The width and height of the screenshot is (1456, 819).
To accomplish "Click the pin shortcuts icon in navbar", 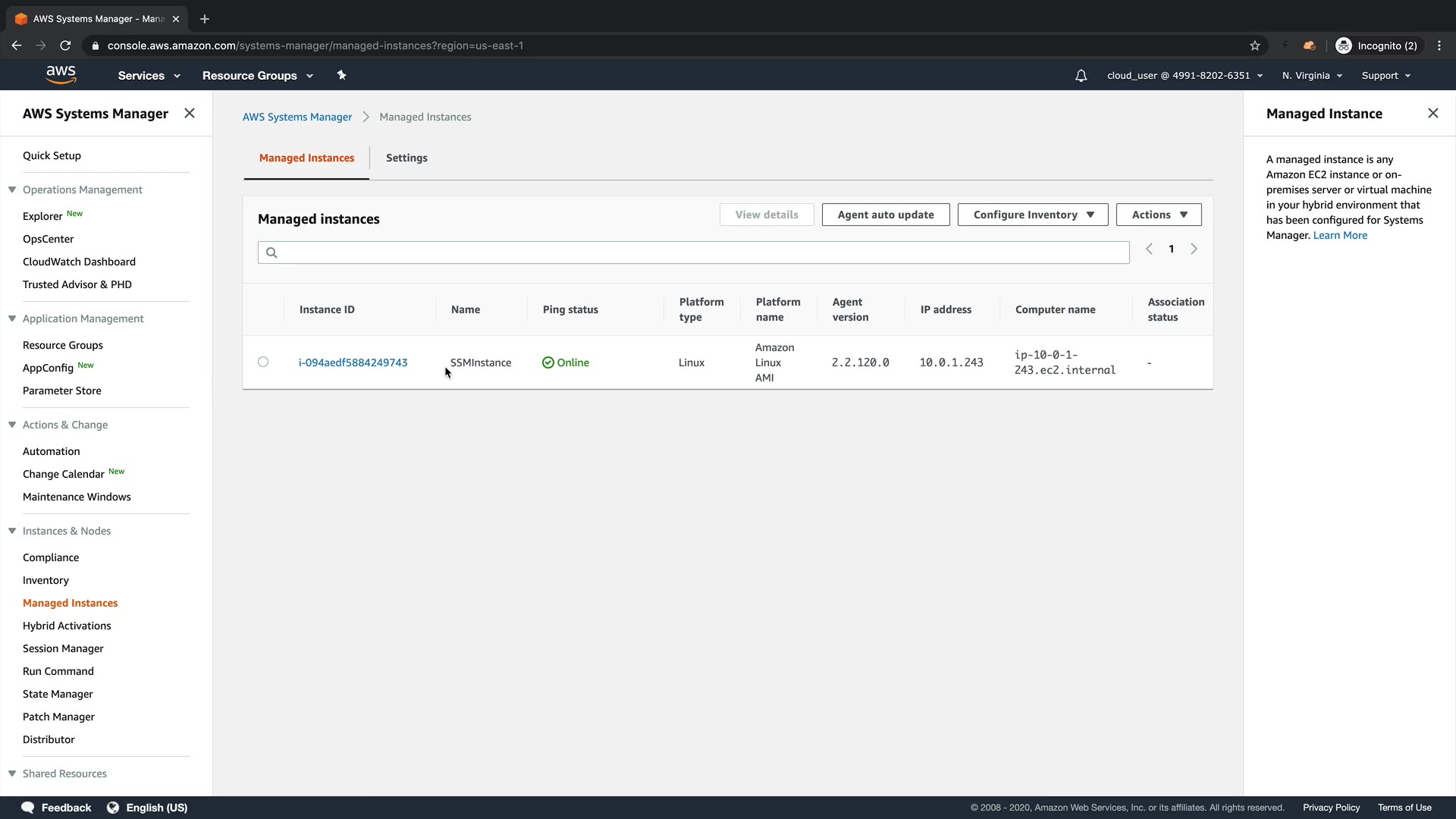I will tap(341, 75).
